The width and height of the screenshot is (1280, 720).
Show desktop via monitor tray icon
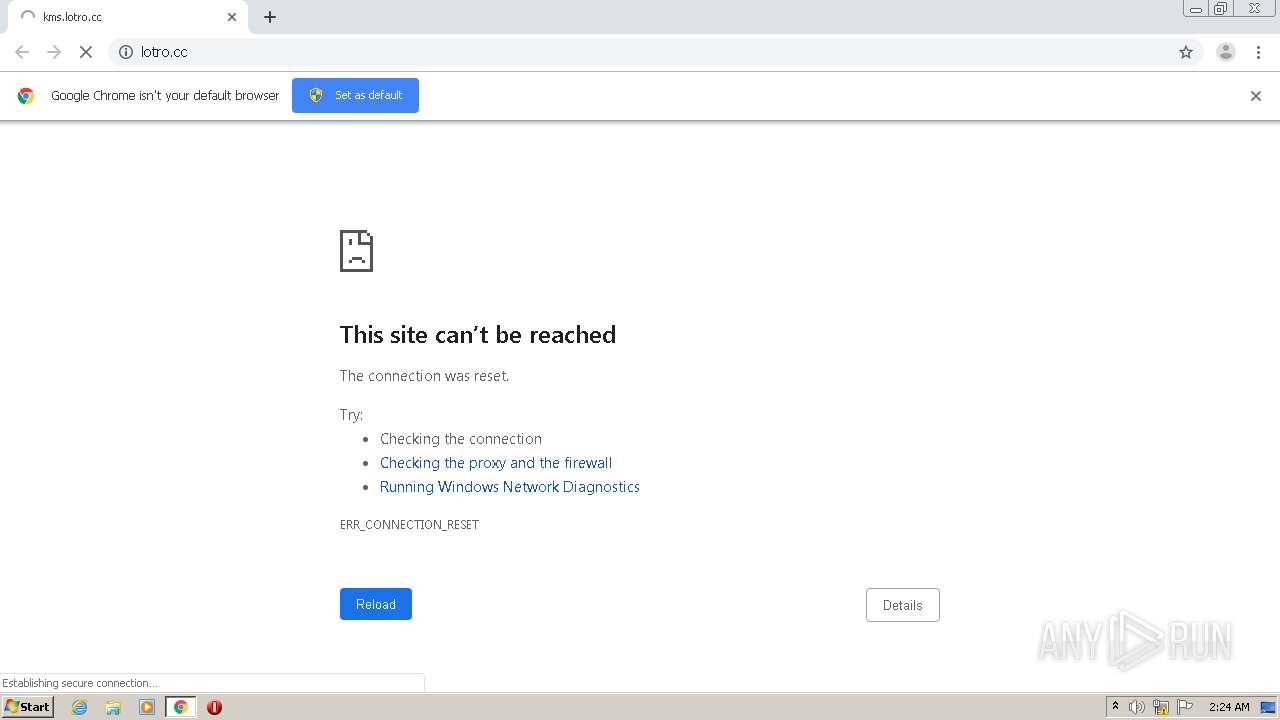coord(1268,707)
